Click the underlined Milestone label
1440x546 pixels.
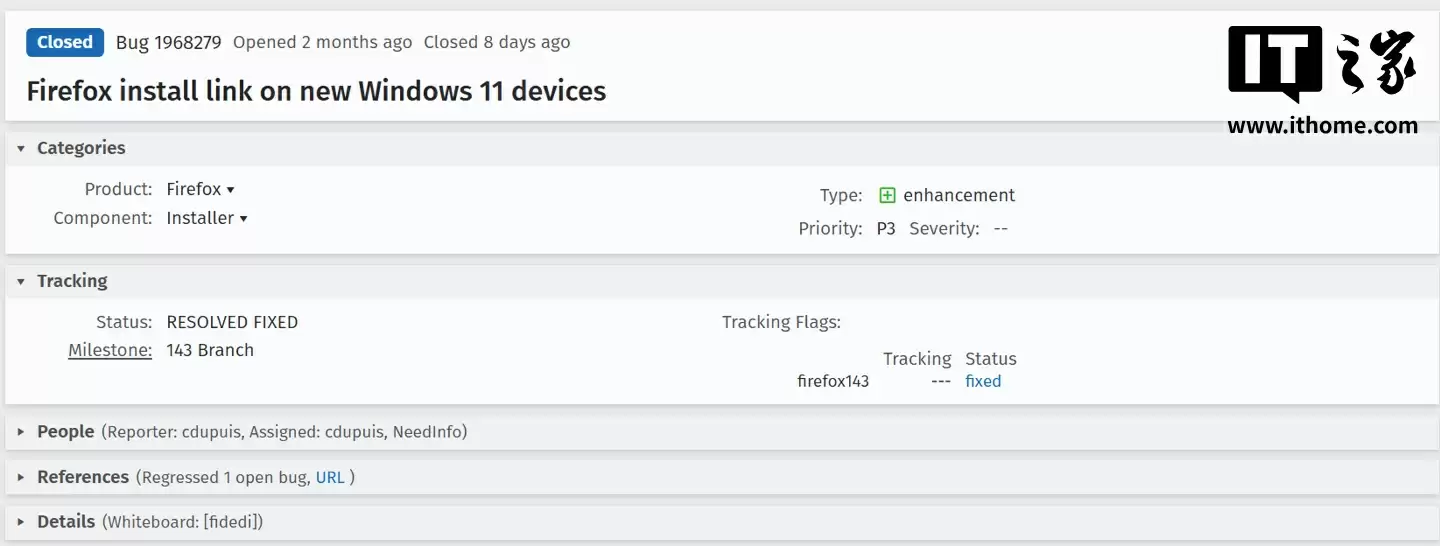pos(110,350)
